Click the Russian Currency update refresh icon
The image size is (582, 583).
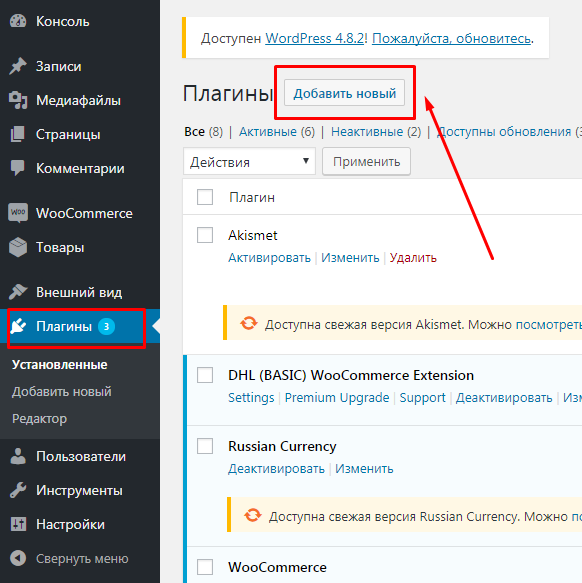coord(253,515)
